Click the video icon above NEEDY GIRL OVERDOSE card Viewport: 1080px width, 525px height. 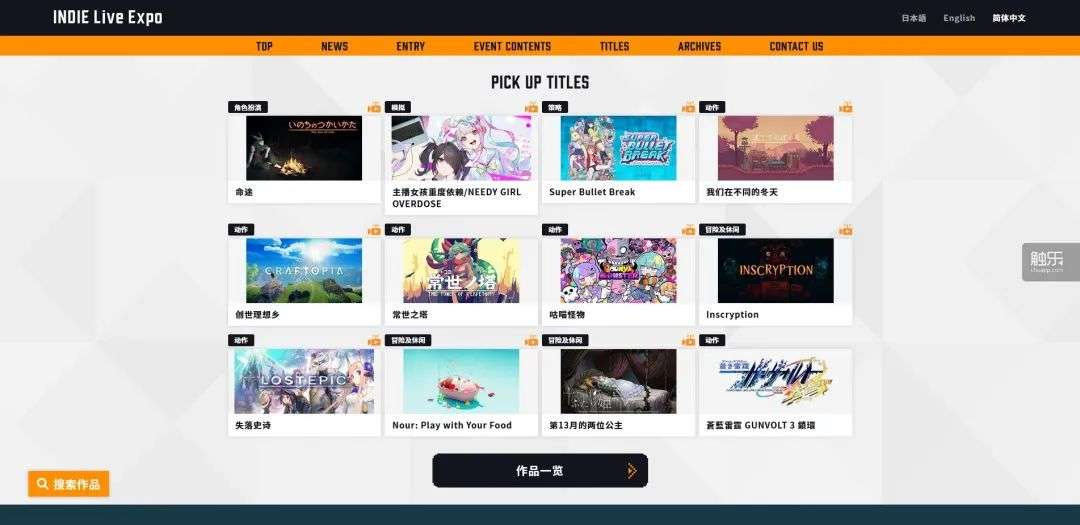click(531, 107)
